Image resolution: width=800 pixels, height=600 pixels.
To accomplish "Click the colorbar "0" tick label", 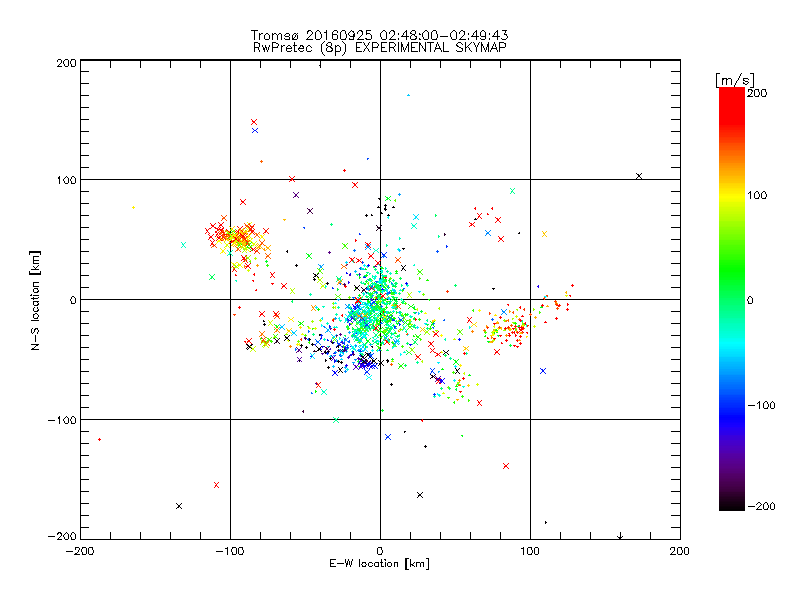I will point(750,301).
